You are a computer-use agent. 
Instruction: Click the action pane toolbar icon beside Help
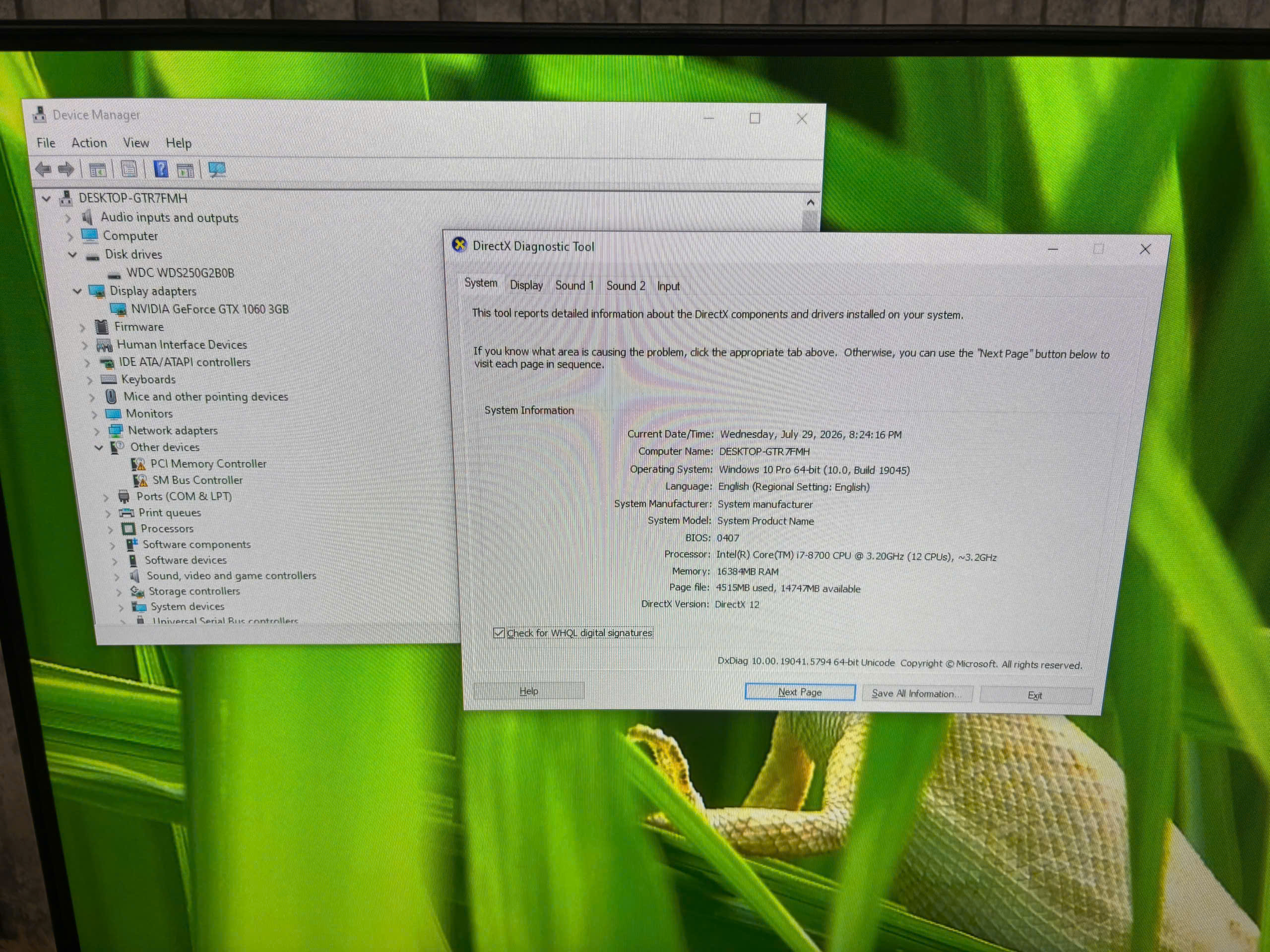[x=185, y=170]
